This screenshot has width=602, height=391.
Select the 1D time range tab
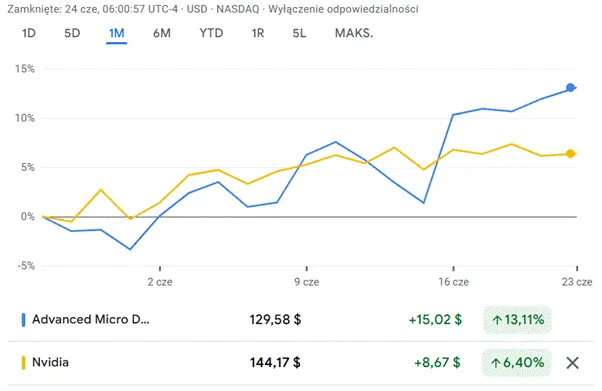tap(29, 33)
